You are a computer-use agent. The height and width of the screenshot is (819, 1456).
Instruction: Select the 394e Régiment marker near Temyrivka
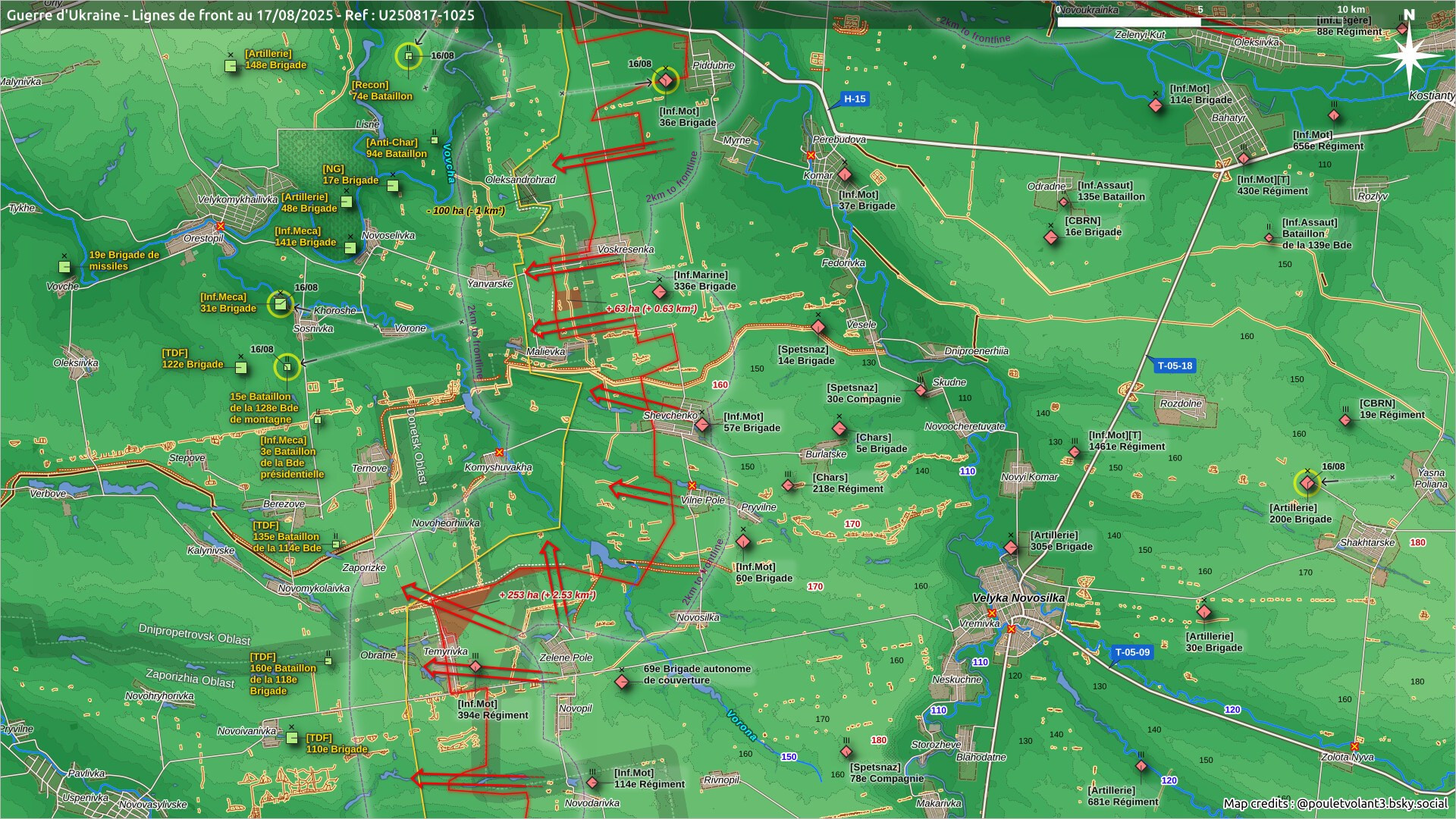(475, 667)
